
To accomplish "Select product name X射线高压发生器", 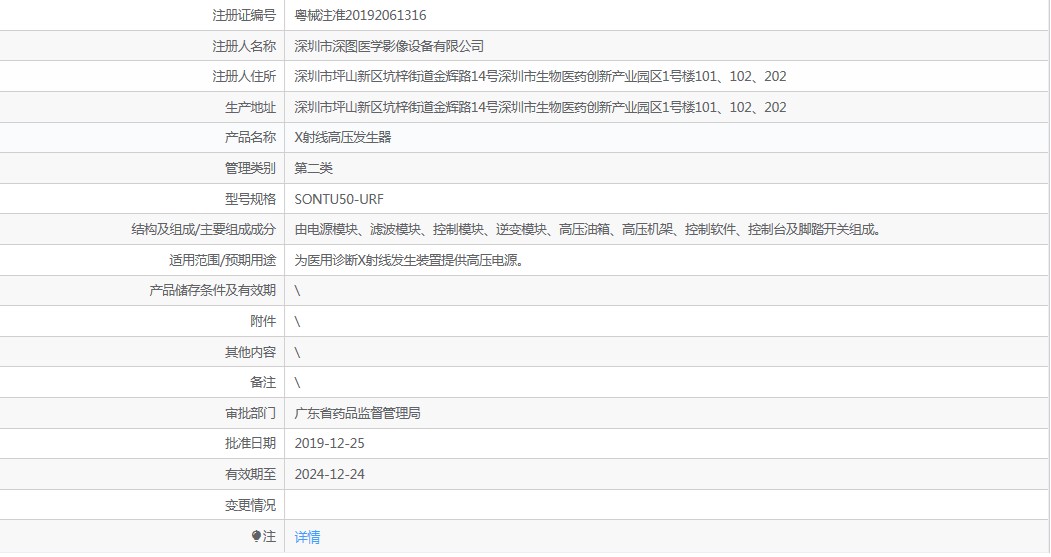I will pos(343,138).
